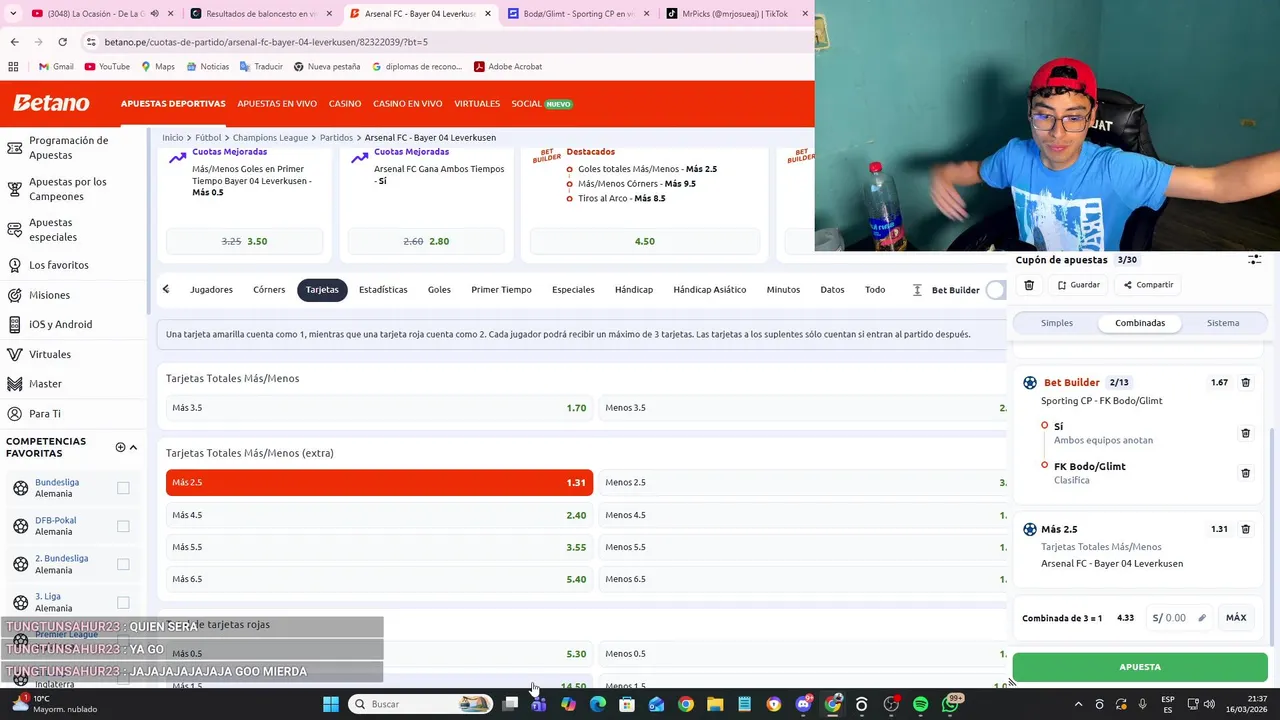Select Simples coupon tab
The width and height of the screenshot is (1280, 720).
click(x=1057, y=323)
